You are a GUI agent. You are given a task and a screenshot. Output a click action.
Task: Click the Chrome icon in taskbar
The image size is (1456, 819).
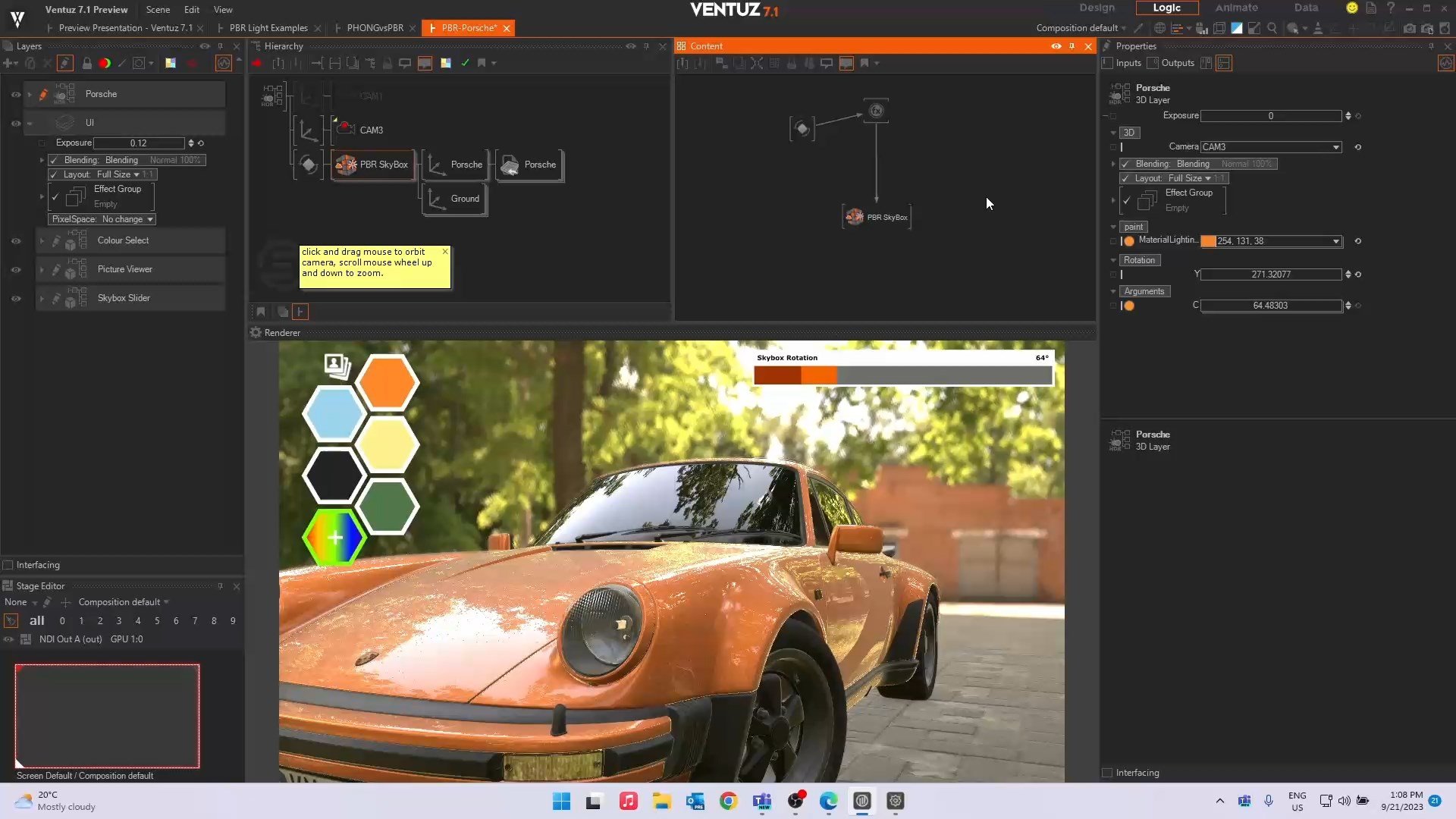728,801
